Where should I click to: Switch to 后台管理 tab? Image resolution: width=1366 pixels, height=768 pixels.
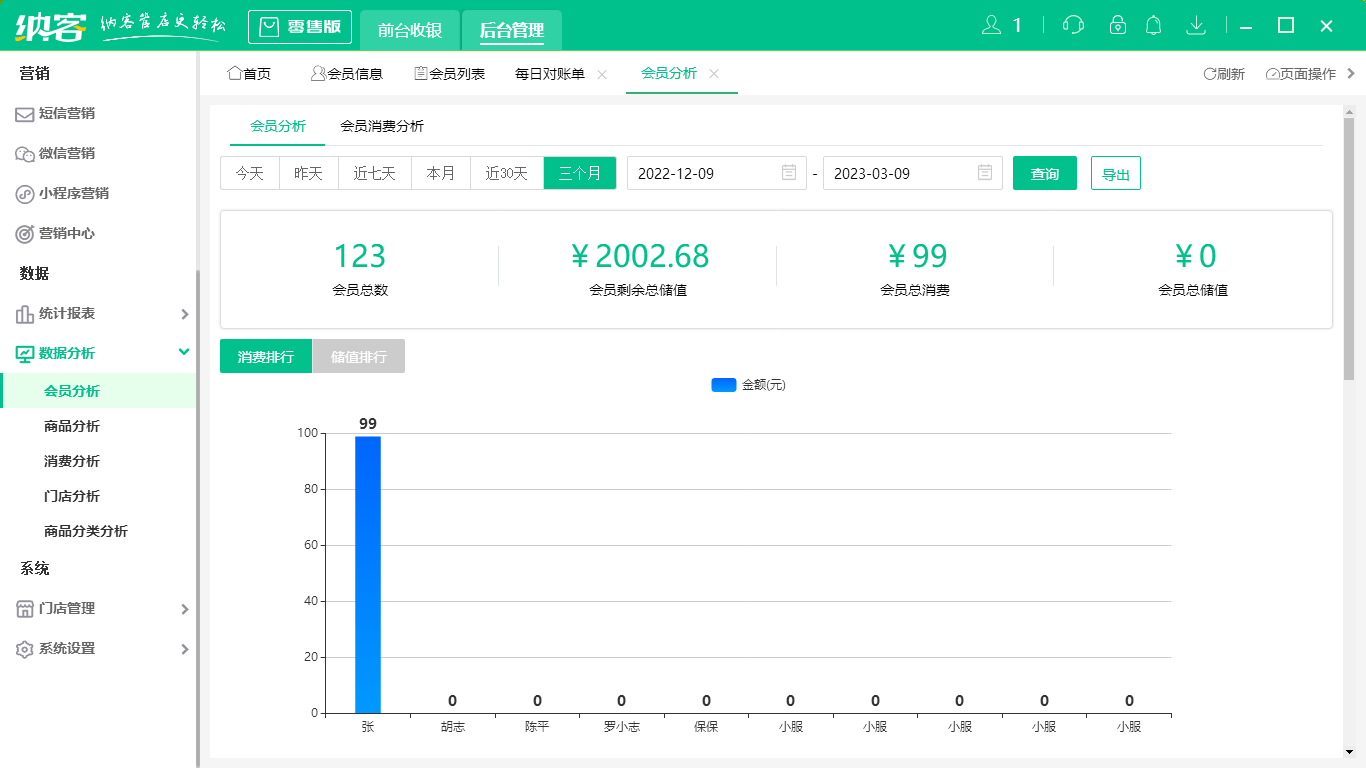(512, 30)
